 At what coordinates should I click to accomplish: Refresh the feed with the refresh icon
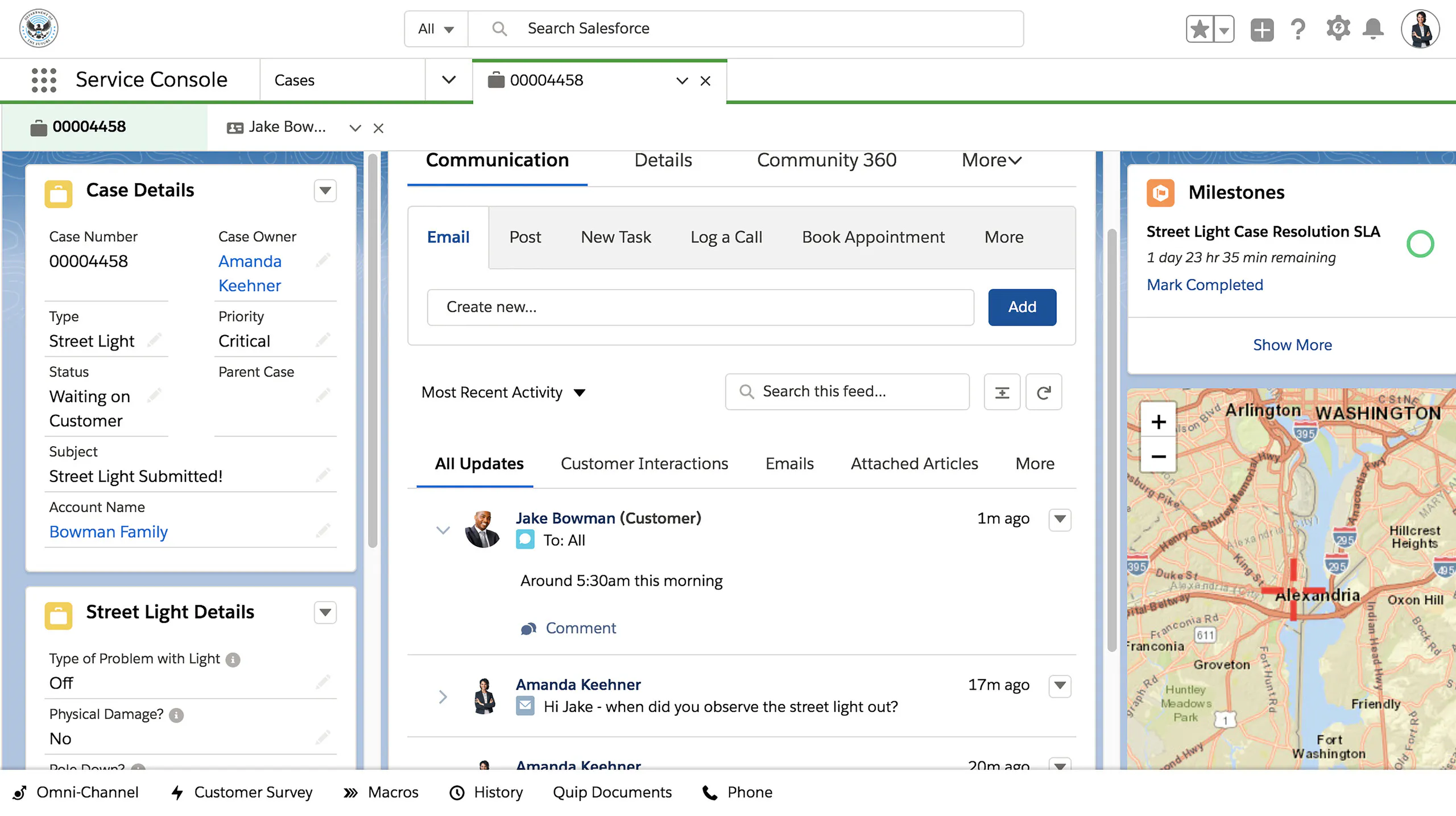click(1044, 392)
